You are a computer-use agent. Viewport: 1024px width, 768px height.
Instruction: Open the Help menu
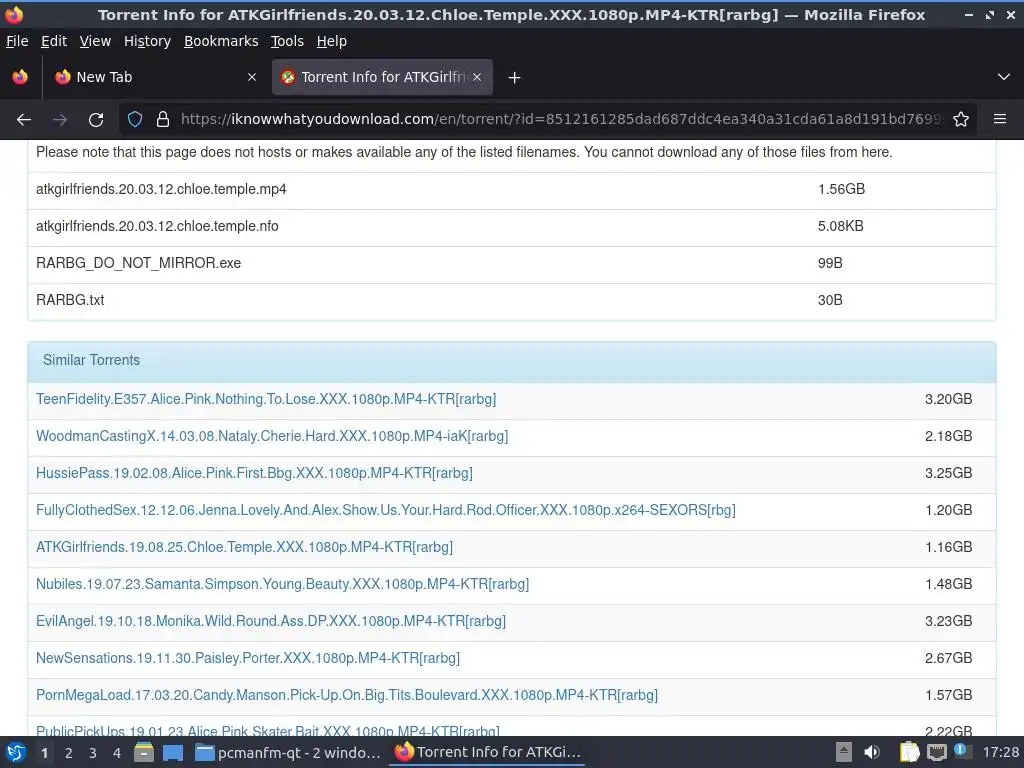(332, 41)
